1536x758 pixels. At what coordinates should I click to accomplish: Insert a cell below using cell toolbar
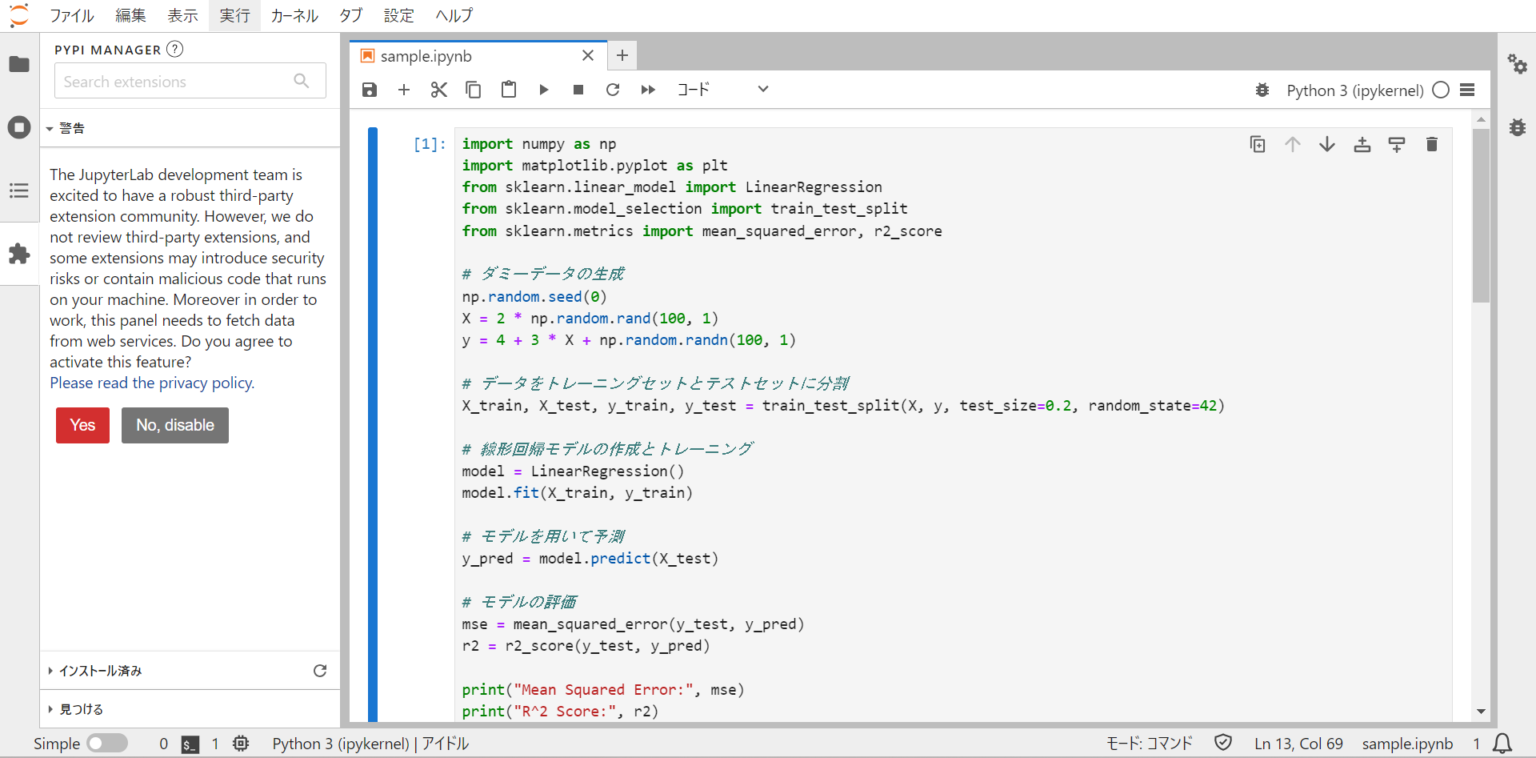pos(1396,143)
